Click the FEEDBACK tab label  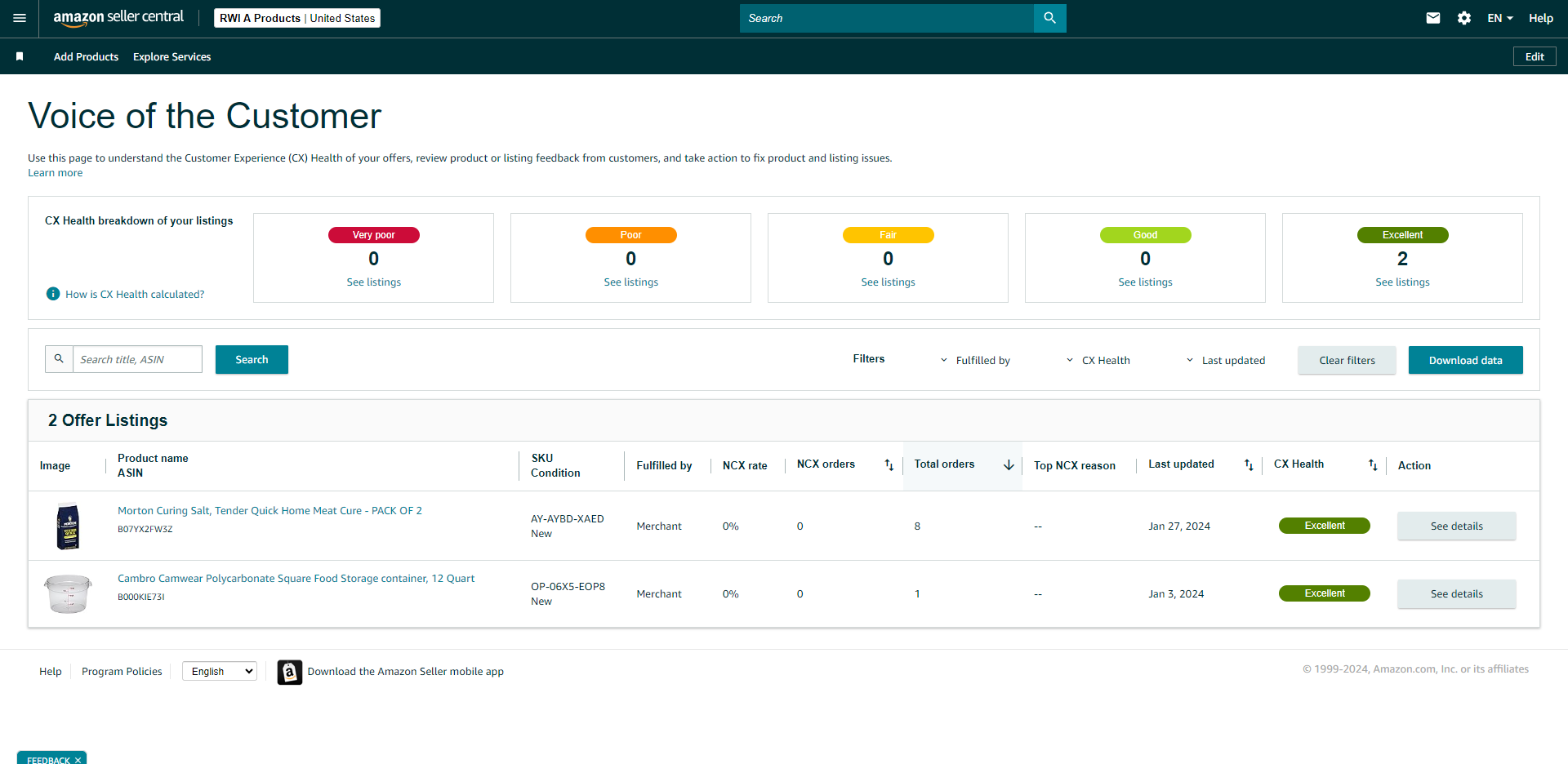[x=48, y=760]
